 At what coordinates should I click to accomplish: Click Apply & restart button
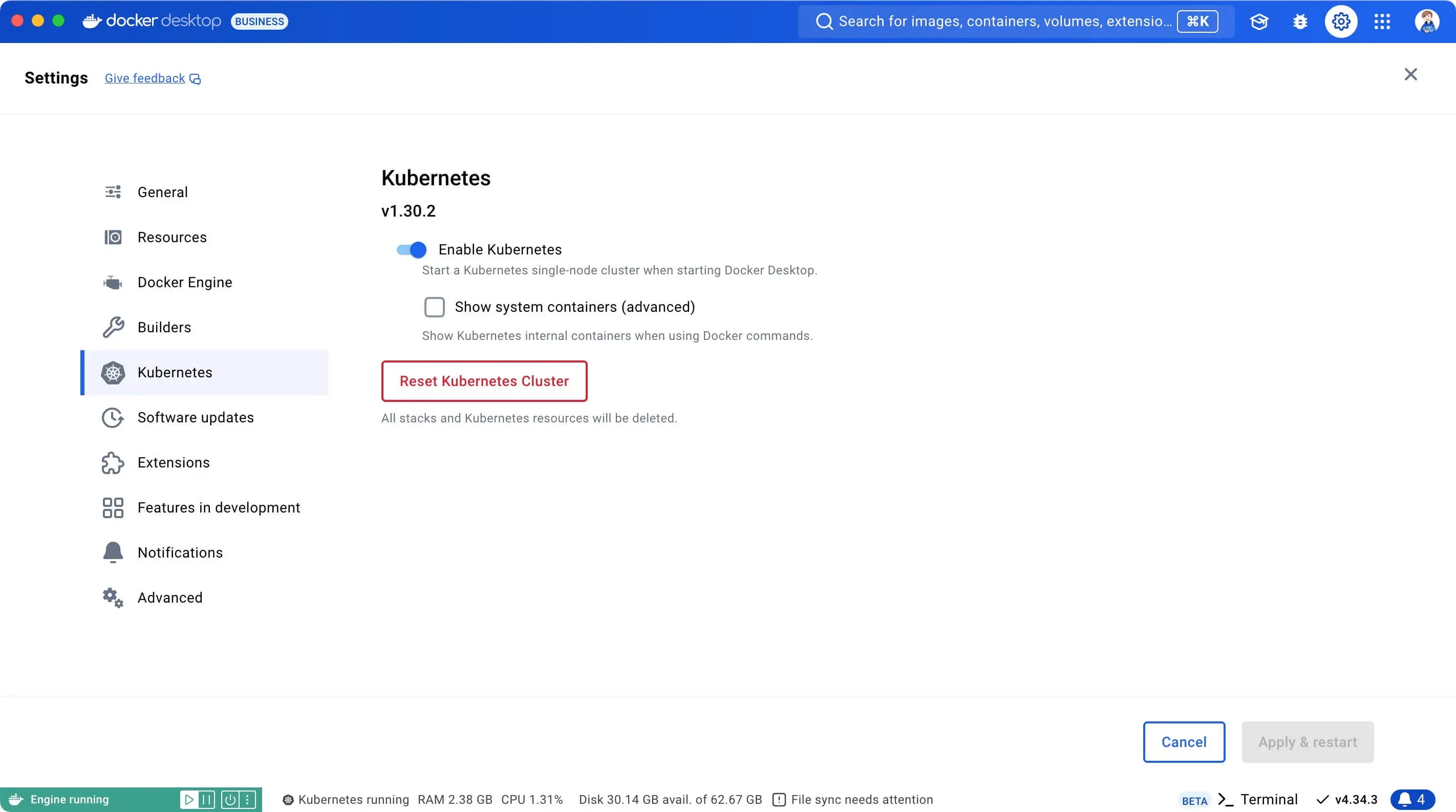point(1308,742)
